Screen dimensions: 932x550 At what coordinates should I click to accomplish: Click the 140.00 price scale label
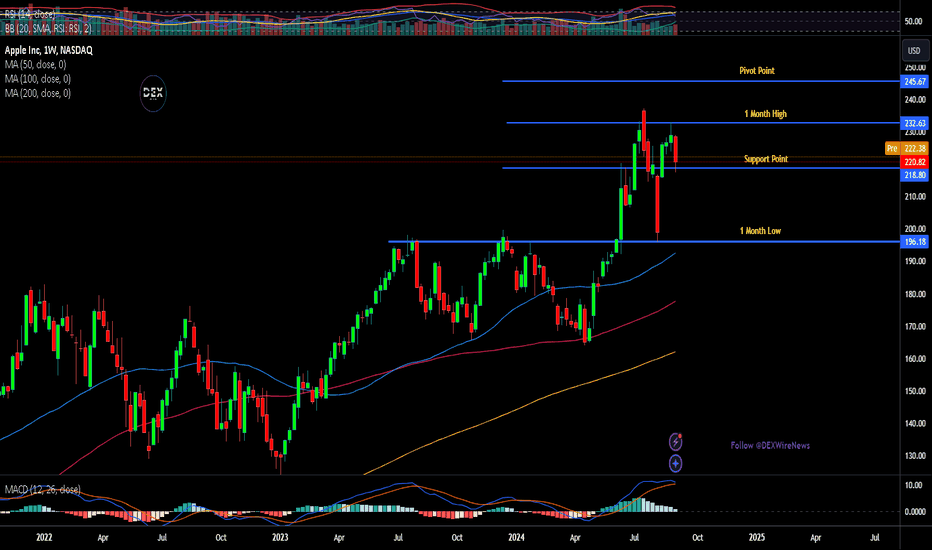[x=915, y=423]
